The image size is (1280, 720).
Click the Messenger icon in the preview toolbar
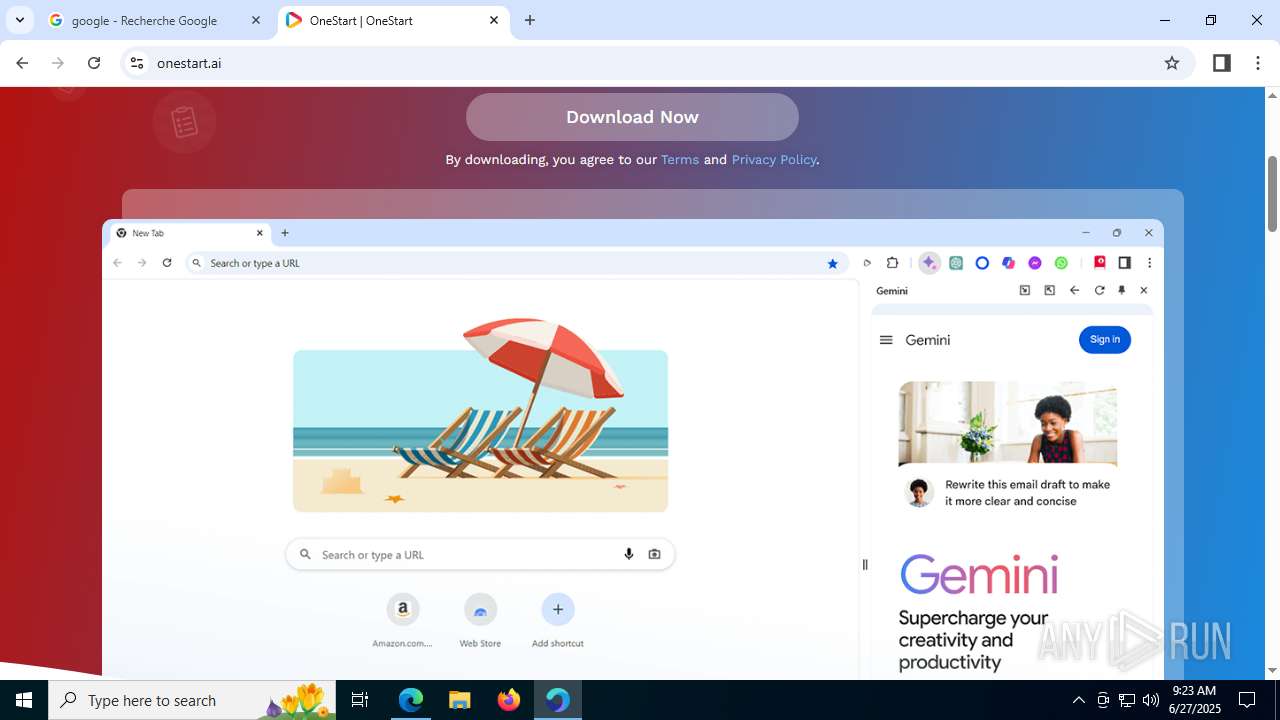coord(1035,263)
